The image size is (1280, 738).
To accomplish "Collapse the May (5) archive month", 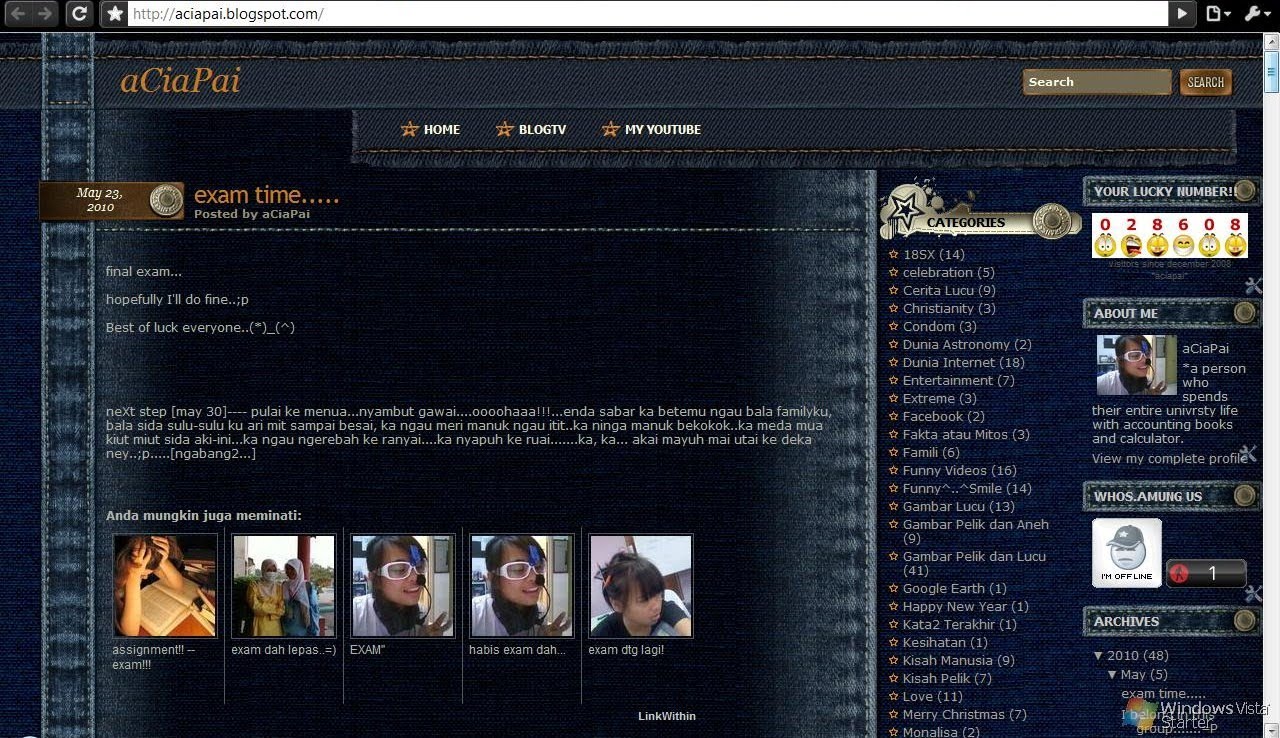I will 1112,674.
